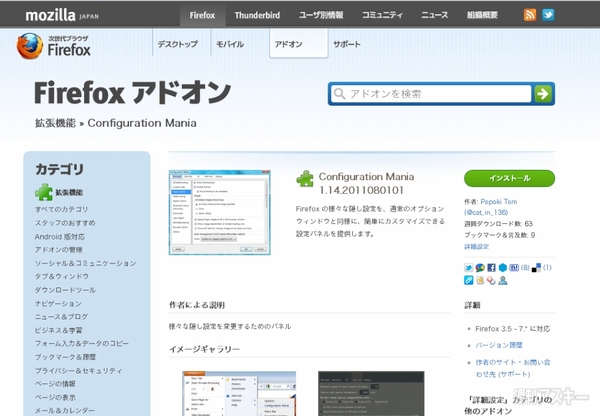This screenshot has width=600, height=416.
Task: Open コミュニティ in top navigation
Action: point(382,15)
